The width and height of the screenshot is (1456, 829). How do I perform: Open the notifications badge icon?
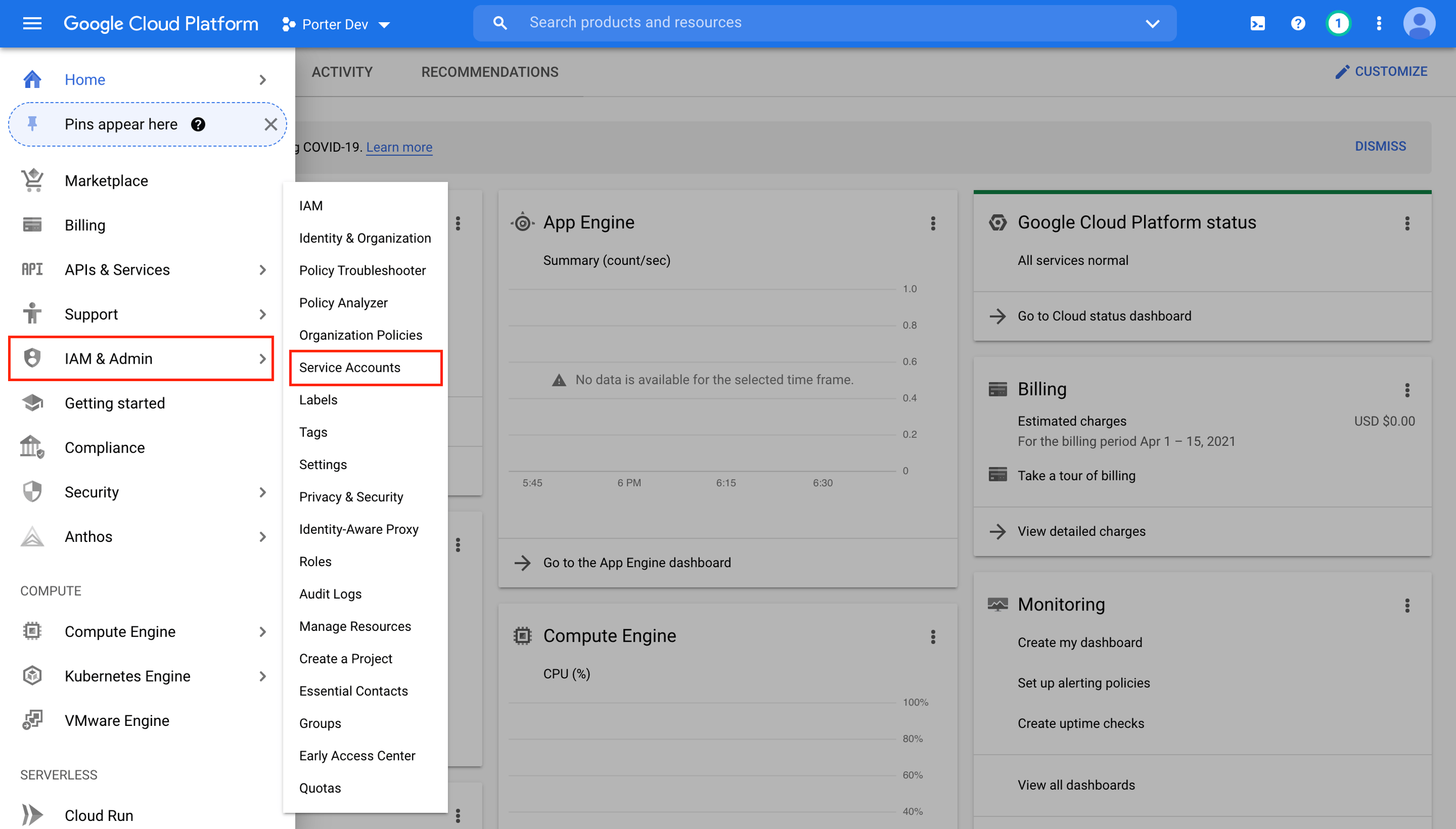click(1338, 23)
